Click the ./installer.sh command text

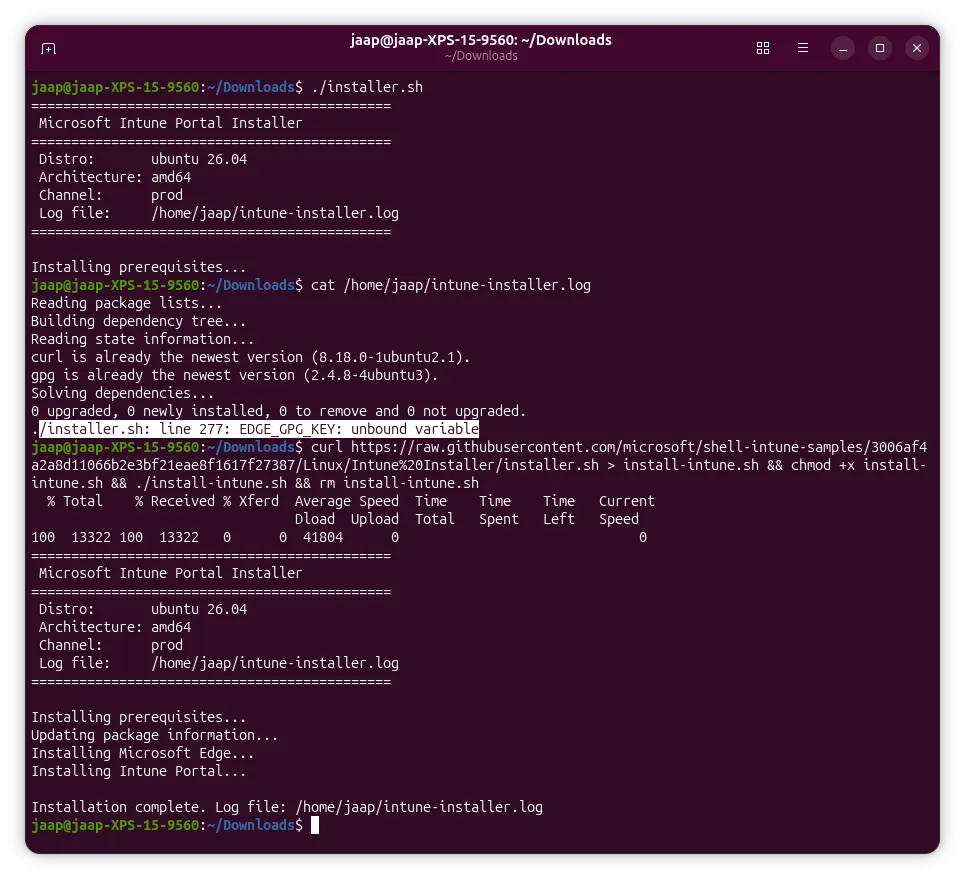click(367, 87)
